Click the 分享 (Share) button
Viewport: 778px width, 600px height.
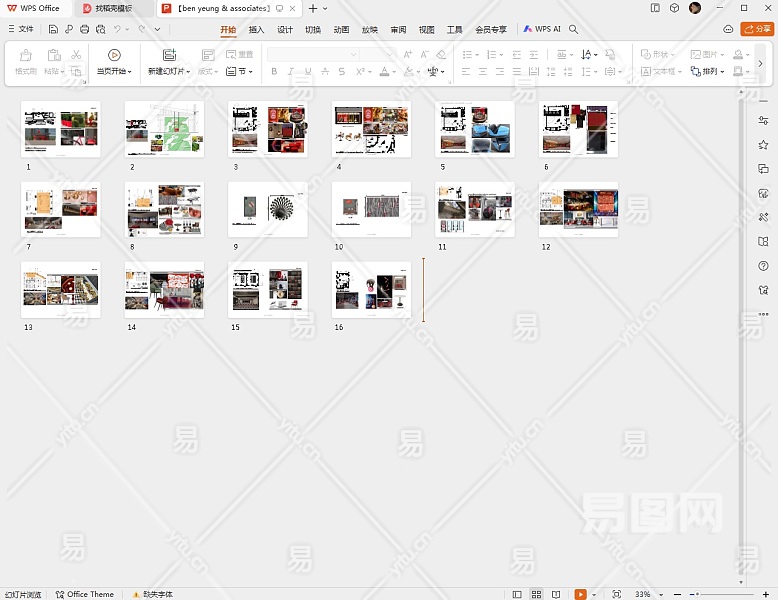pyautogui.click(x=757, y=30)
